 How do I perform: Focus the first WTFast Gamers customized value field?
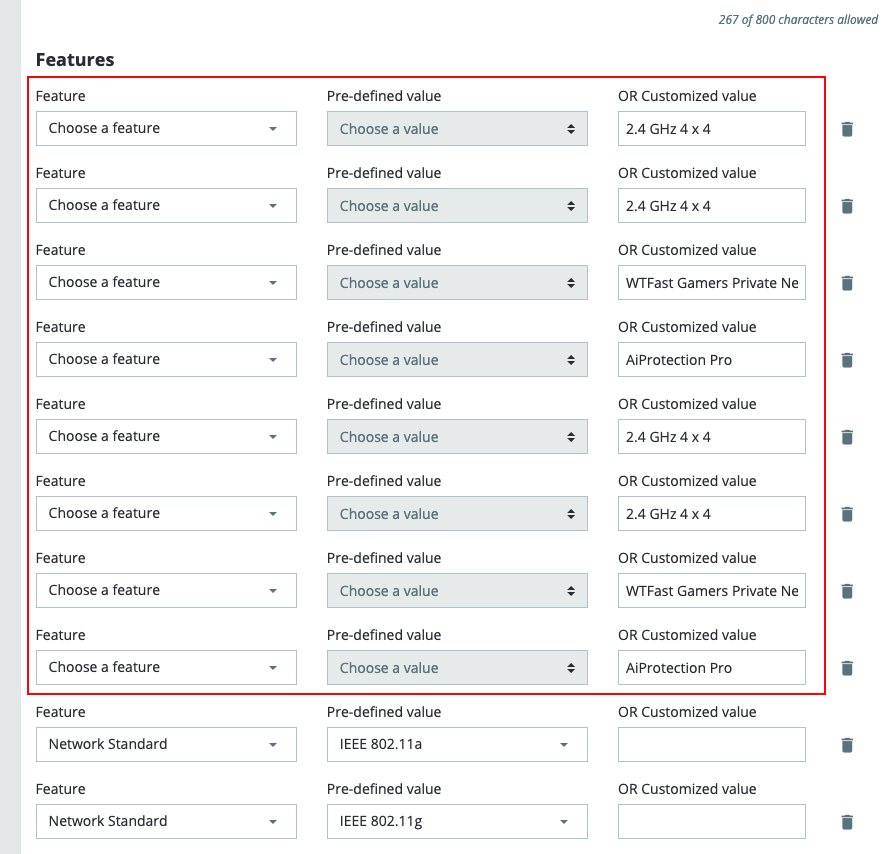click(x=711, y=283)
